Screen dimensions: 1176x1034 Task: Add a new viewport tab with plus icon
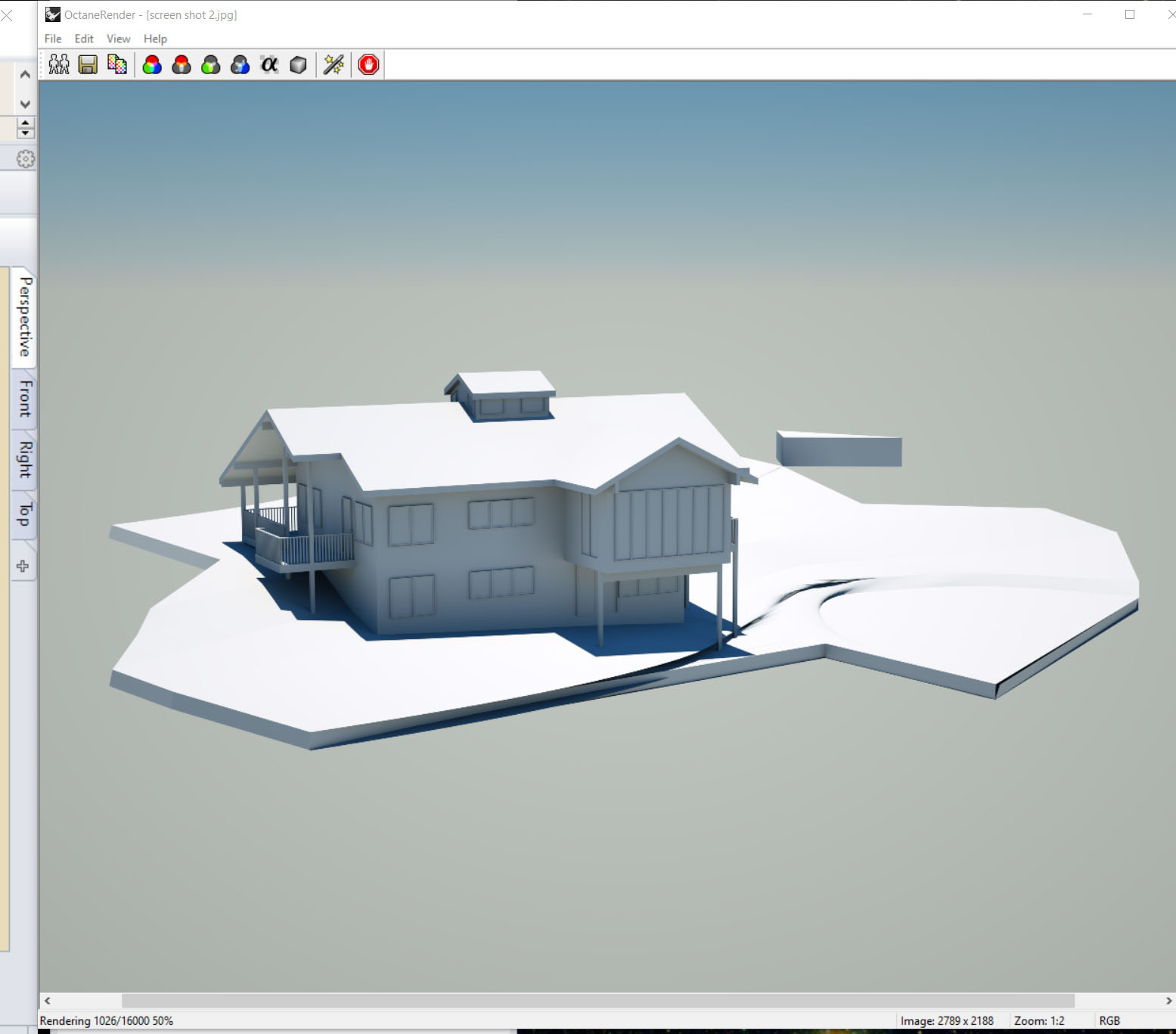coord(23,566)
